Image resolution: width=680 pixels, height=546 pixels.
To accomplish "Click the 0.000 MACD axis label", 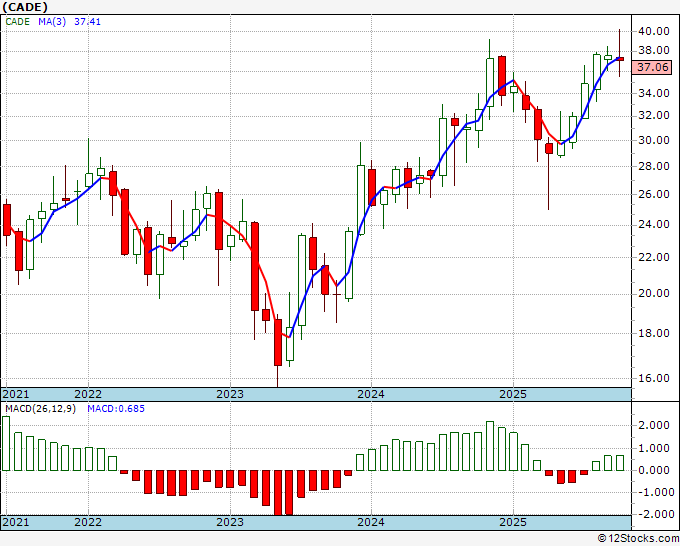I will click(654, 470).
